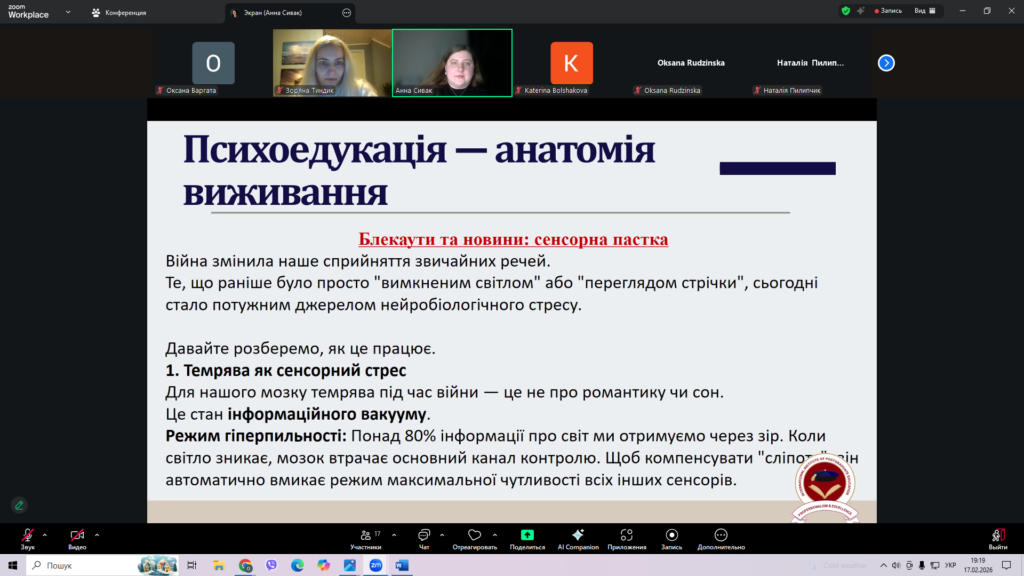Show next participants with blue arrow
The image size is (1024, 576).
click(x=886, y=63)
